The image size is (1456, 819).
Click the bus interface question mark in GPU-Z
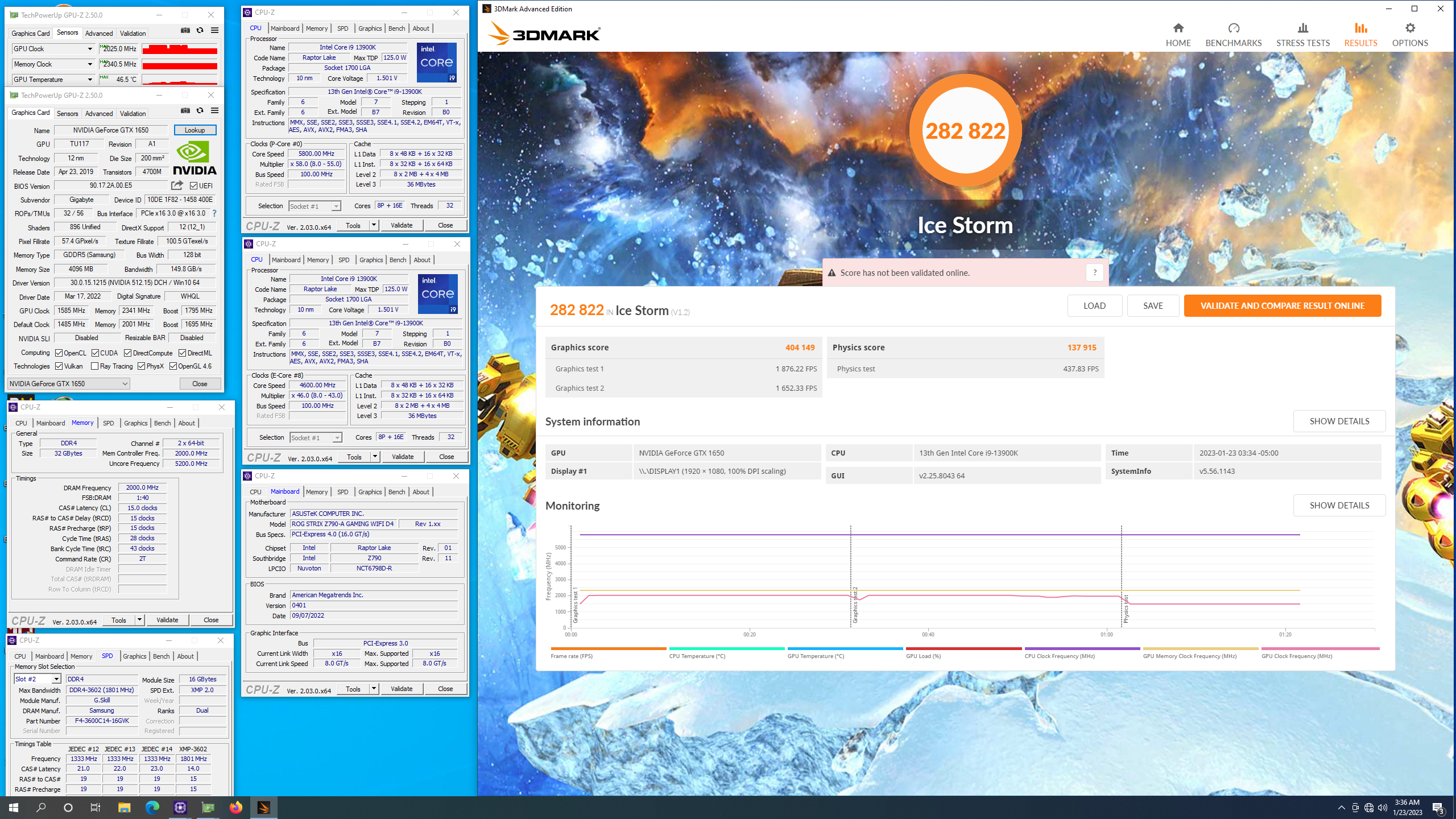[214, 213]
